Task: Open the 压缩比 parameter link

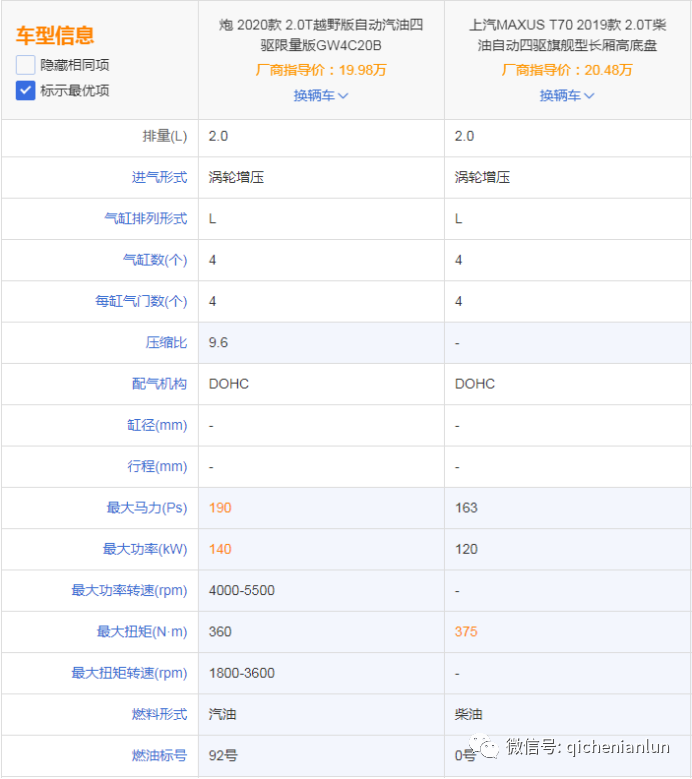Action: [x=166, y=342]
